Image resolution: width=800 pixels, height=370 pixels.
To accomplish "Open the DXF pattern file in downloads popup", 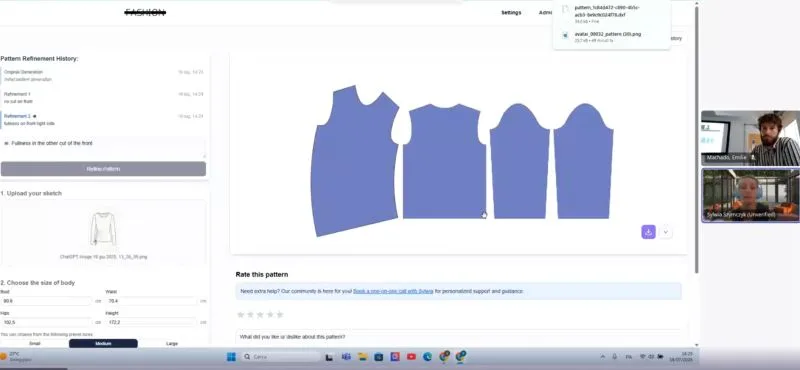I will coord(607,14).
